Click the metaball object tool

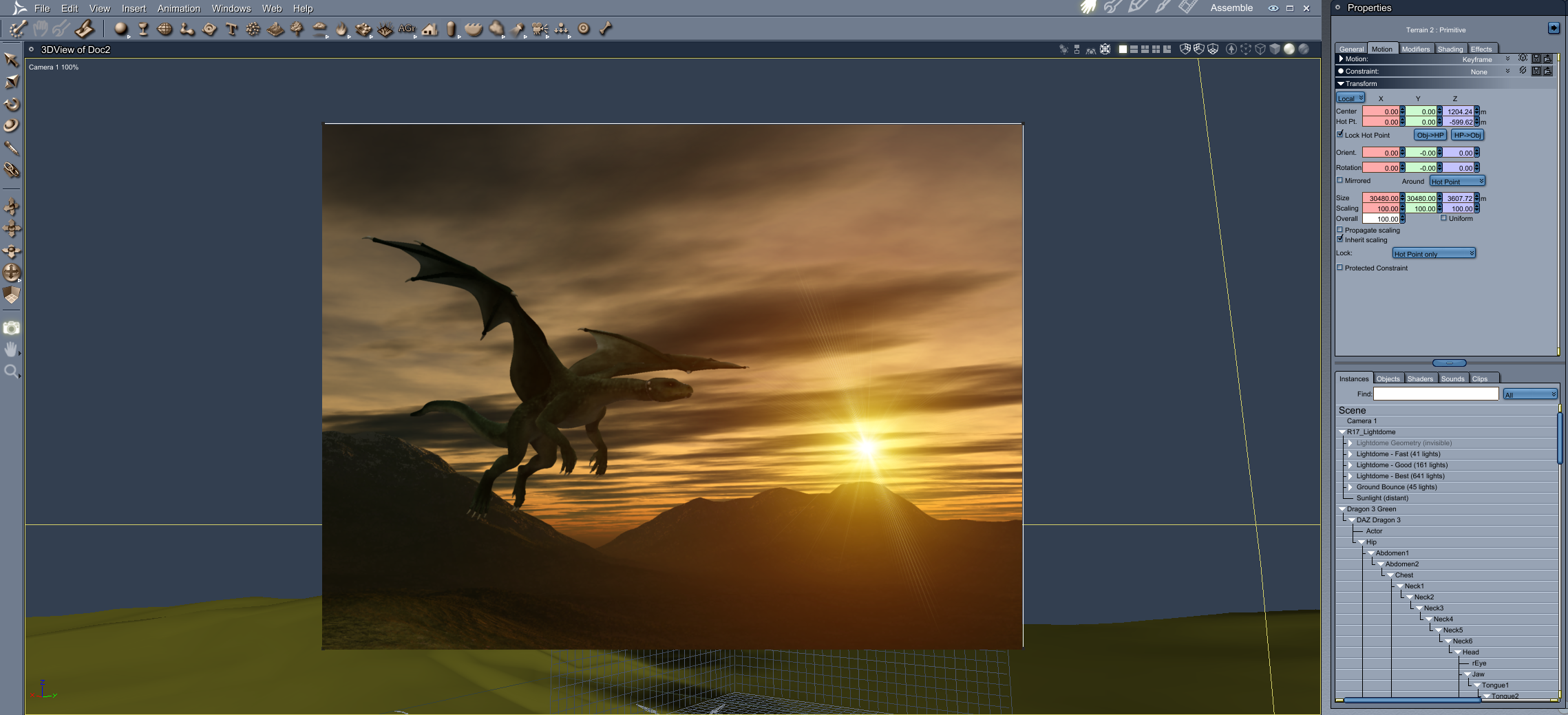187,29
